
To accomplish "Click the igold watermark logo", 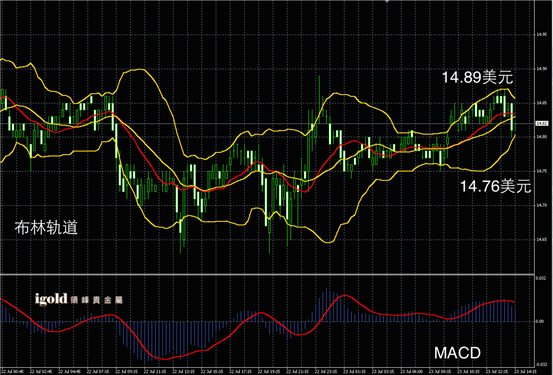I will click(79, 299).
